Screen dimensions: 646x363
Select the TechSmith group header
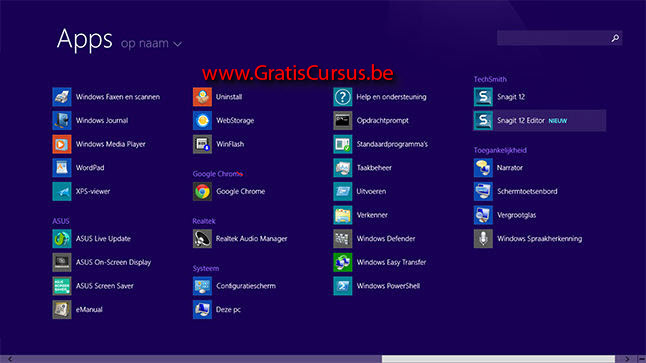pyautogui.click(x=490, y=79)
